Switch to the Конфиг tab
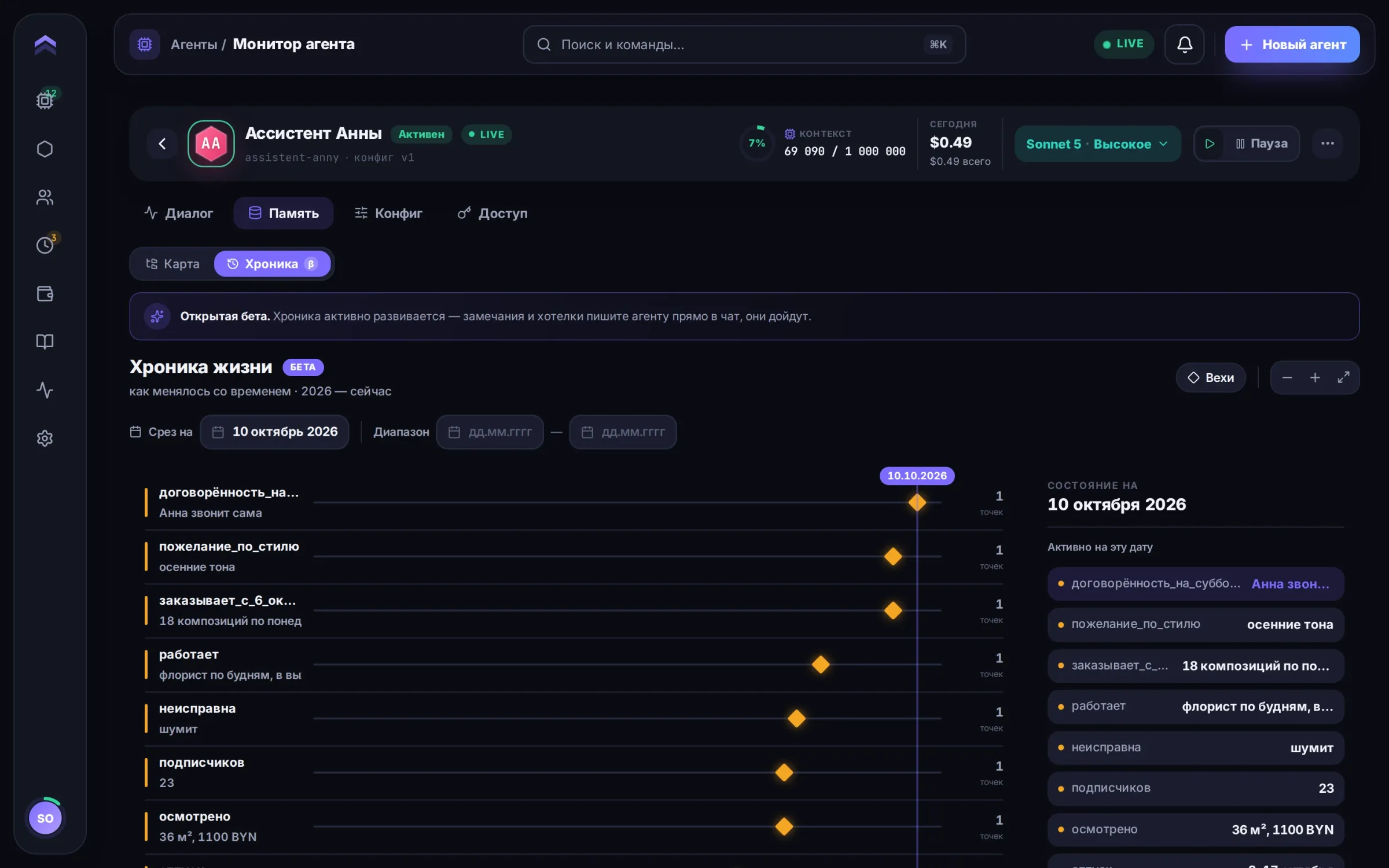 (x=388, y=213)
